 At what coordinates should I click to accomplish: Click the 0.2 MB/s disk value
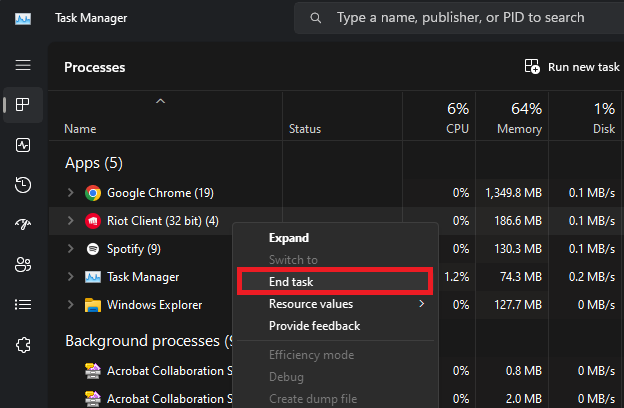[x=592, y=277]
